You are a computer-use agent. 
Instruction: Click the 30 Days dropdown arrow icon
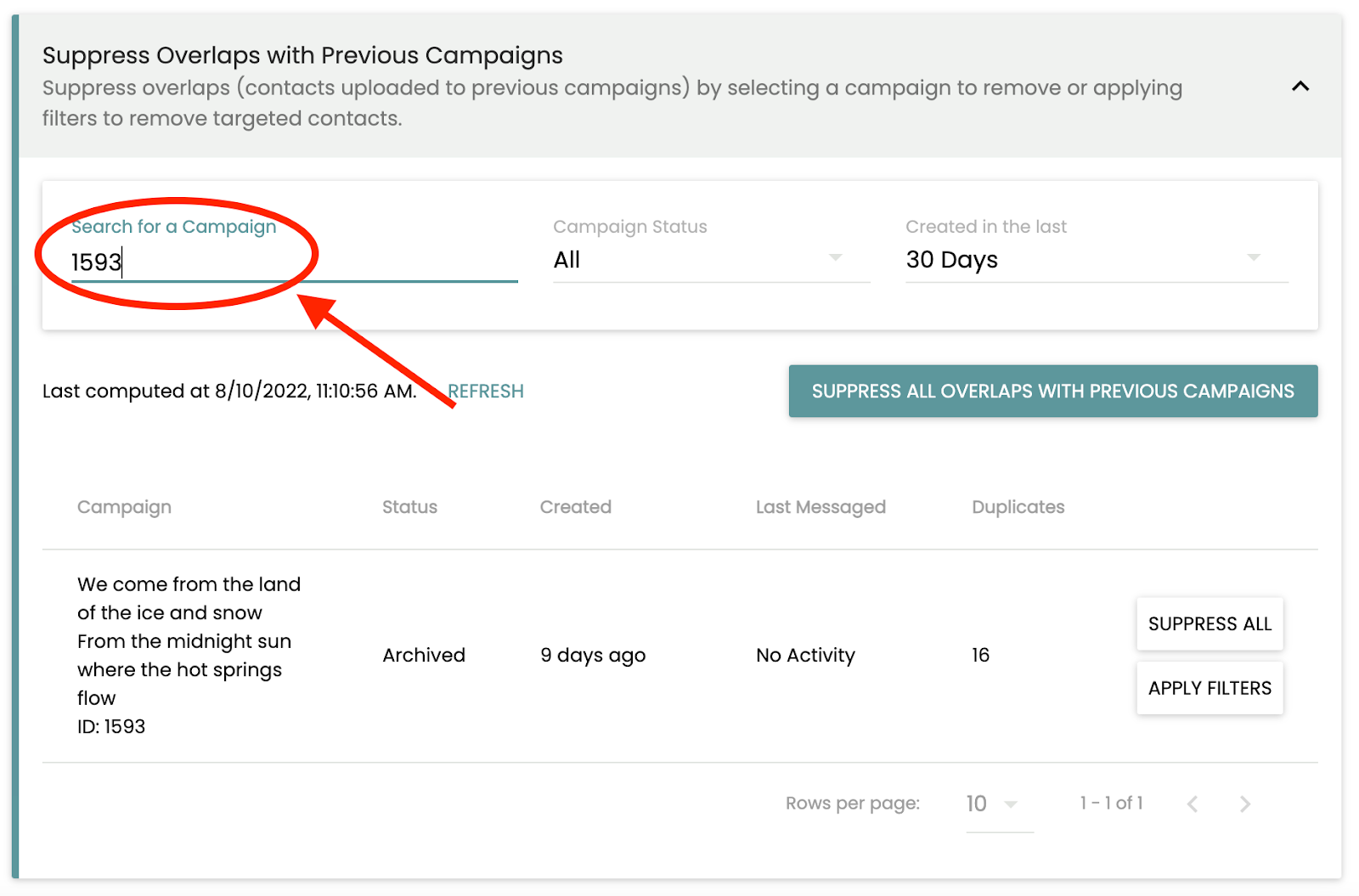[x=1254, y=257]
